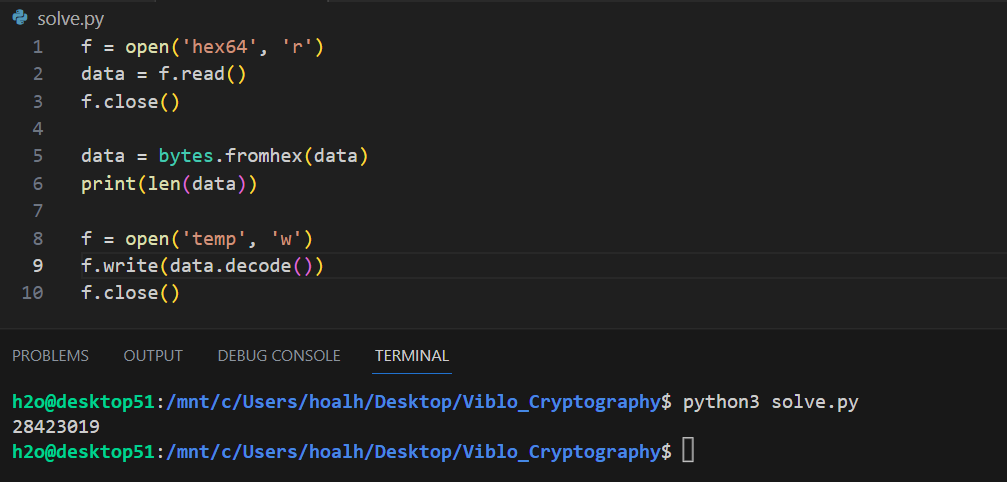Viewport: 1007px width, 482px height.
Task: Select line number 9 in the gutter
Action: pyautogui.click(x=37, y=265)
